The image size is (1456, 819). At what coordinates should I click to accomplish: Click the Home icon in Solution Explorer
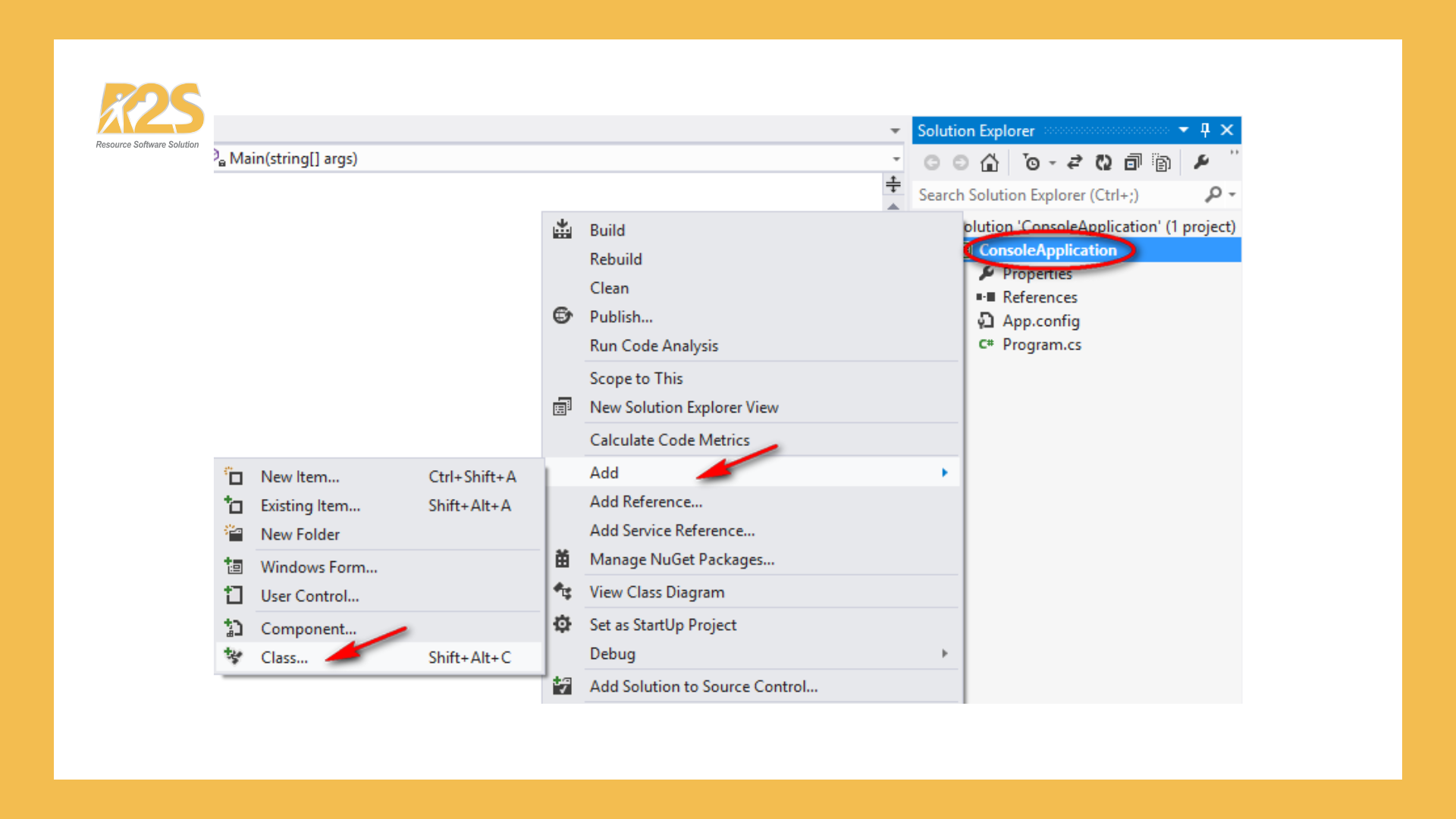tap(989, 162)
